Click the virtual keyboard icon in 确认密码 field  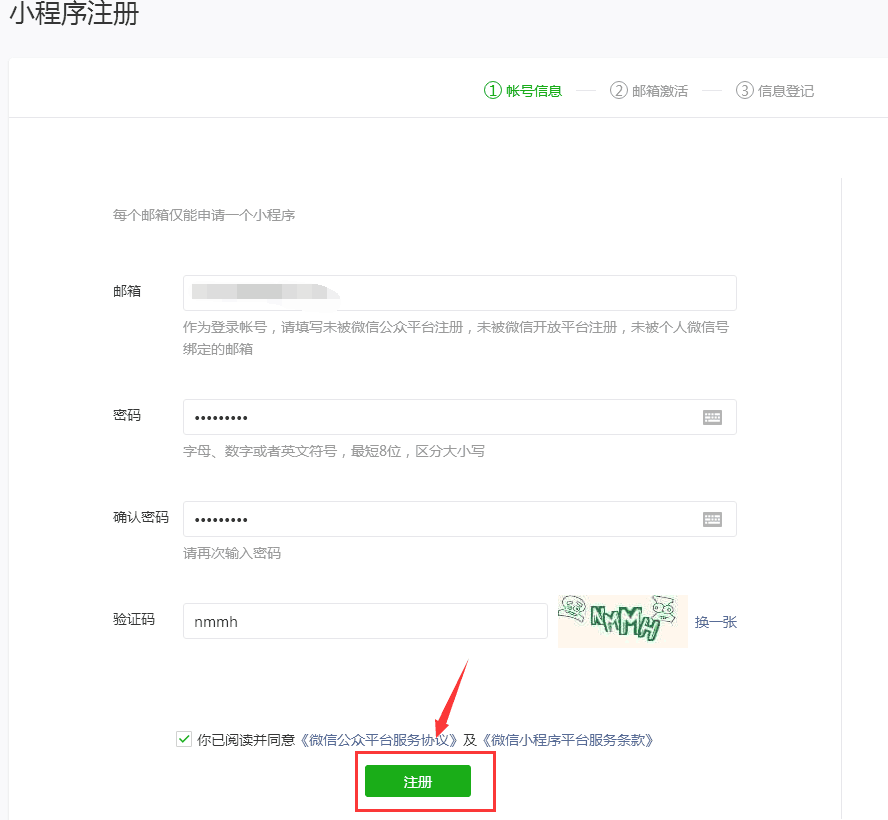[712, 519]
